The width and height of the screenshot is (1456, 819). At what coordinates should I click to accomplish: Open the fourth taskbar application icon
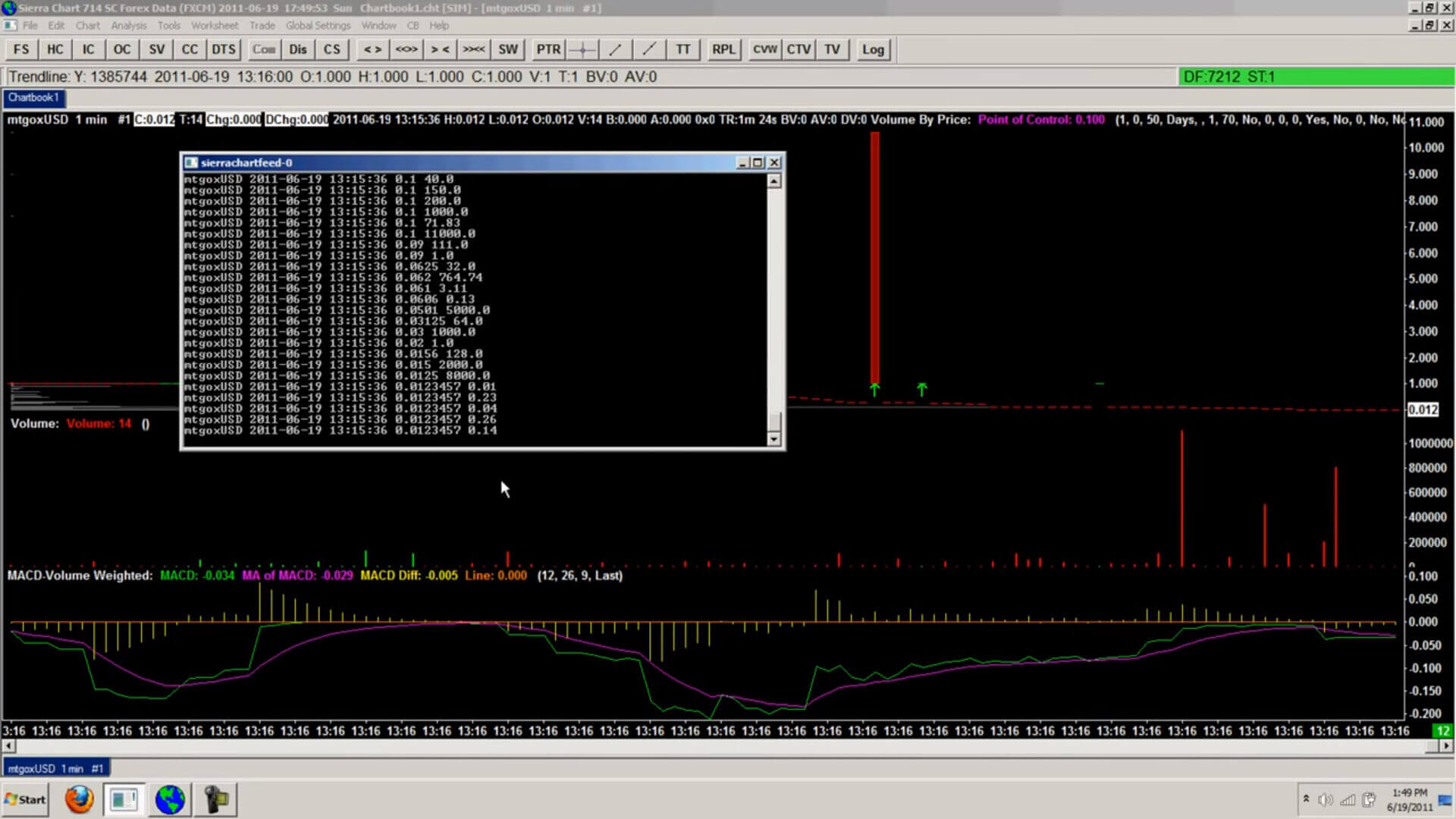(216, 799)
